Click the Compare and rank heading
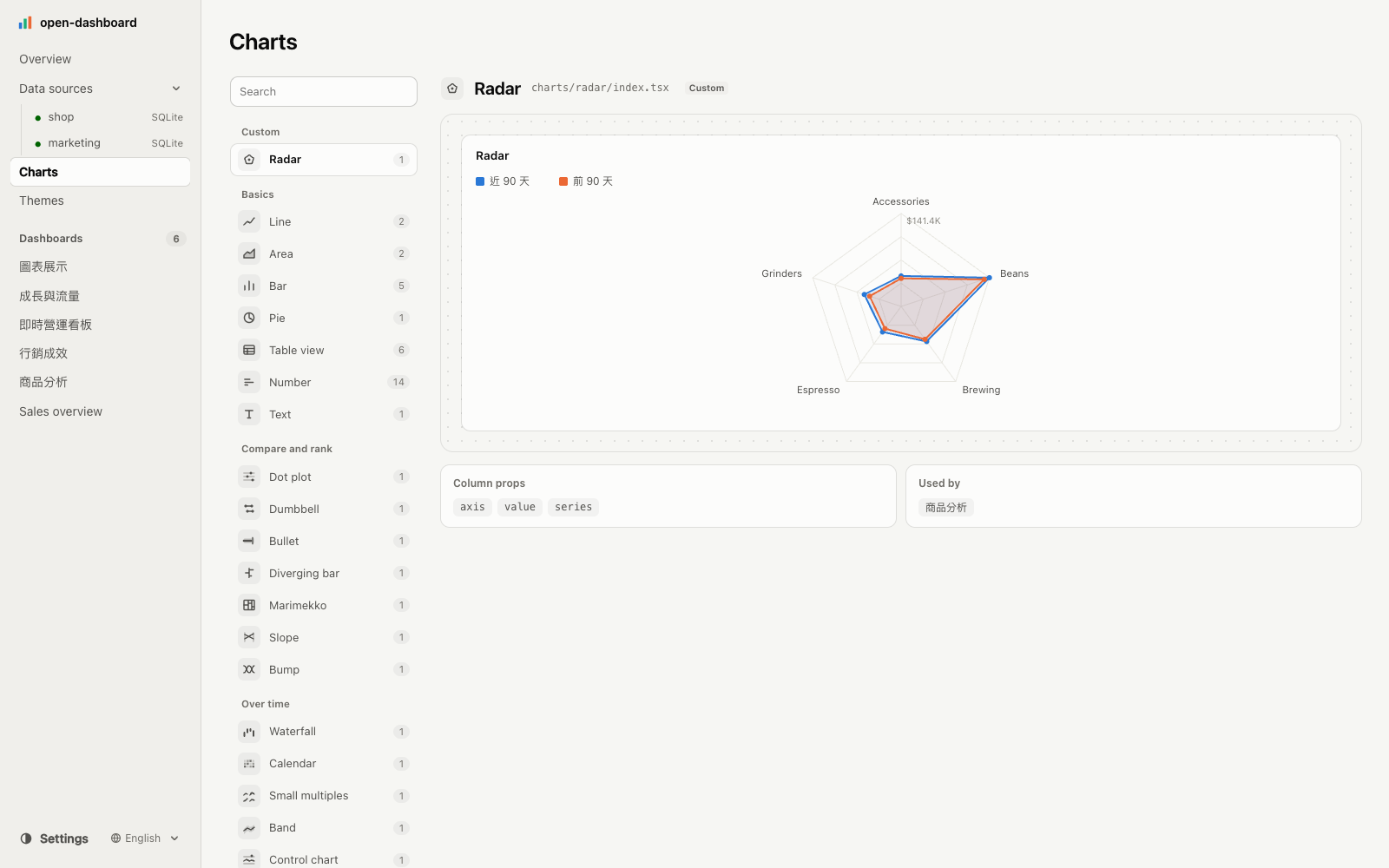The width and height of the screenshot is (1389, 868). coord(286,449)
